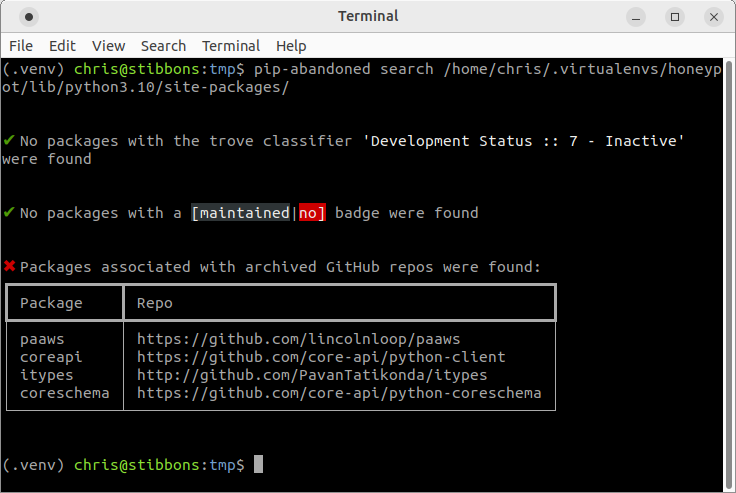736x493 pixels.
Task: Click the green check beside trove classifier line
Action: pos(9,141)
